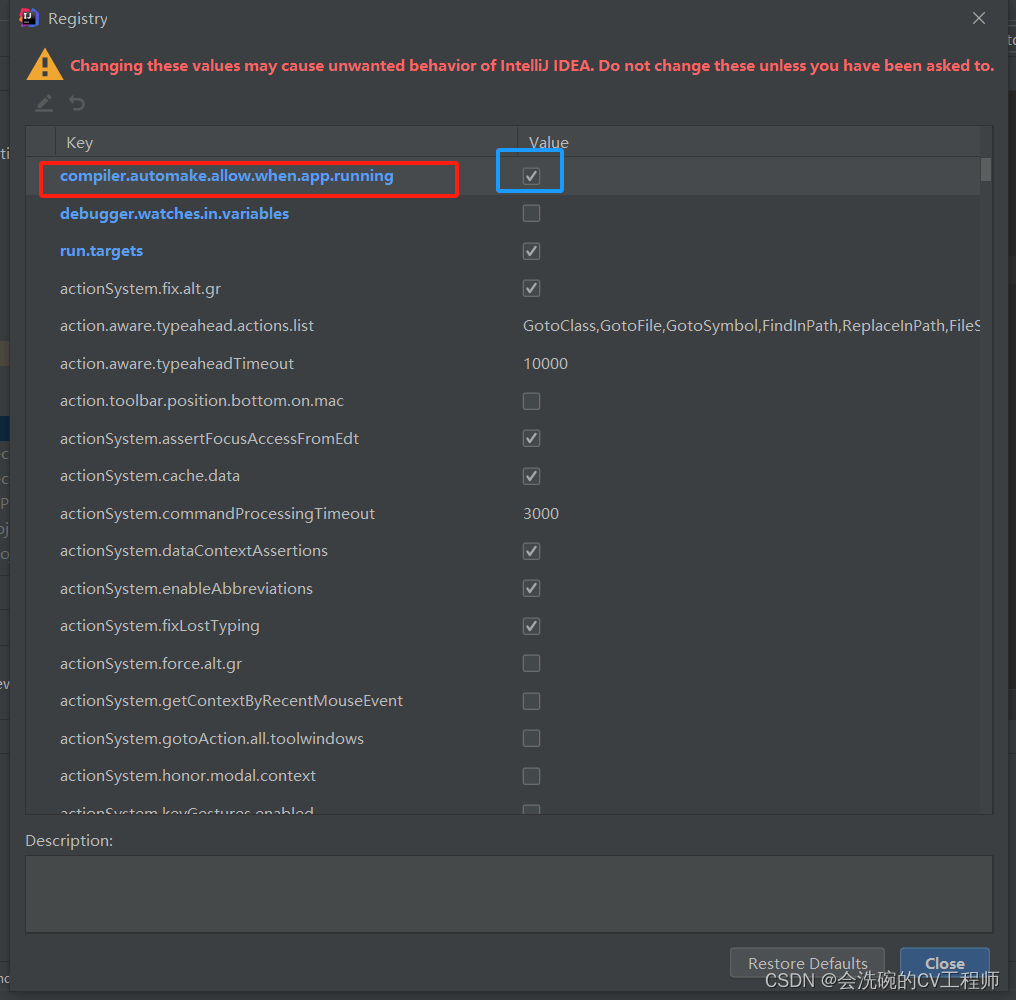Image resolution: width=1016 pixels, height=1000 pixels.
Task: Sort by the Key column header
Action: pyautogui.click(x=80, y=143)
